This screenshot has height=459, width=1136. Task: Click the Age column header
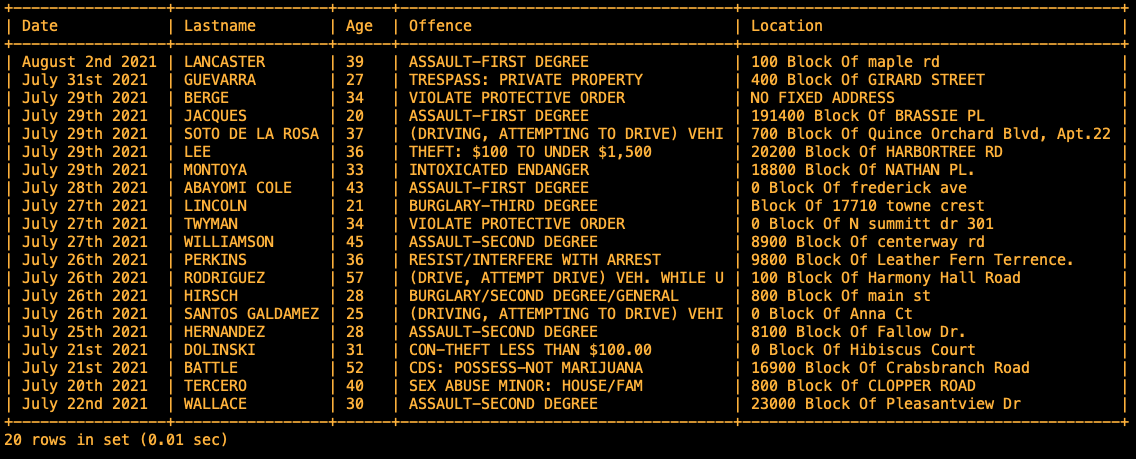point(358,26)
